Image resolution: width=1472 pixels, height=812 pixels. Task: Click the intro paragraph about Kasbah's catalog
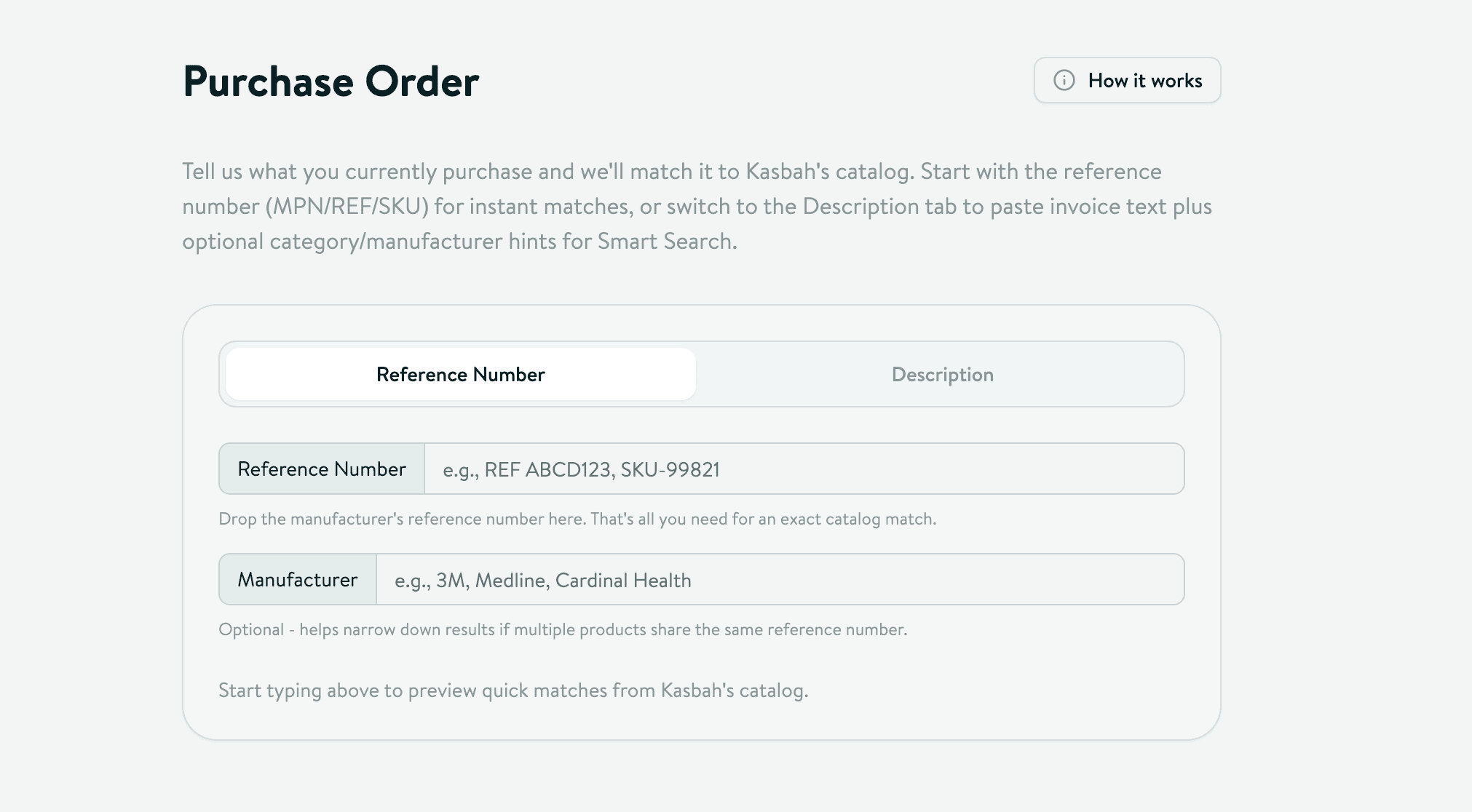[696, 206]
